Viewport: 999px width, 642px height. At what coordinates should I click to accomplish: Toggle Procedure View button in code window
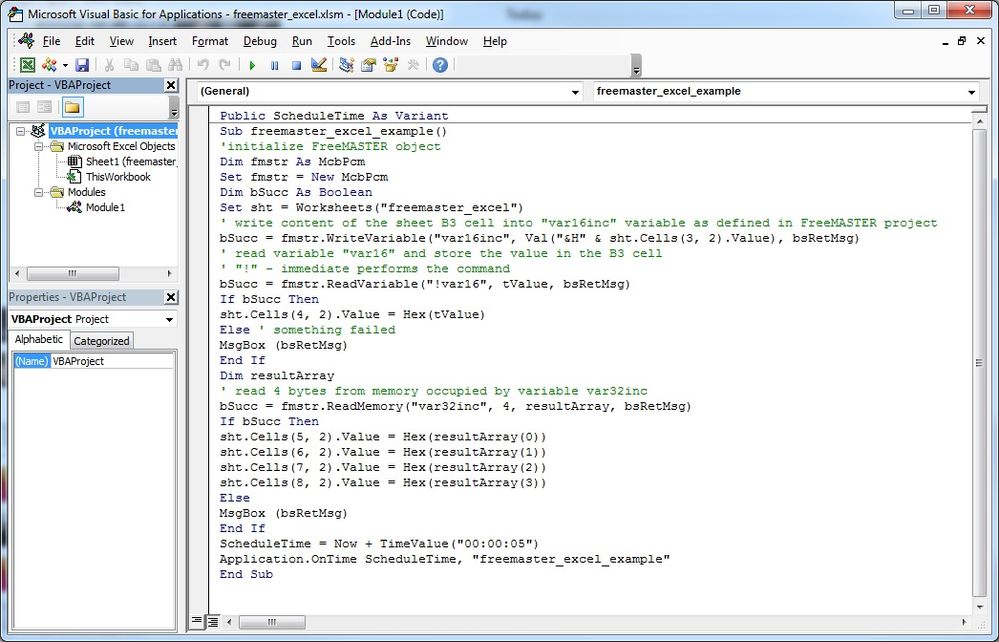tap(196, 621)
